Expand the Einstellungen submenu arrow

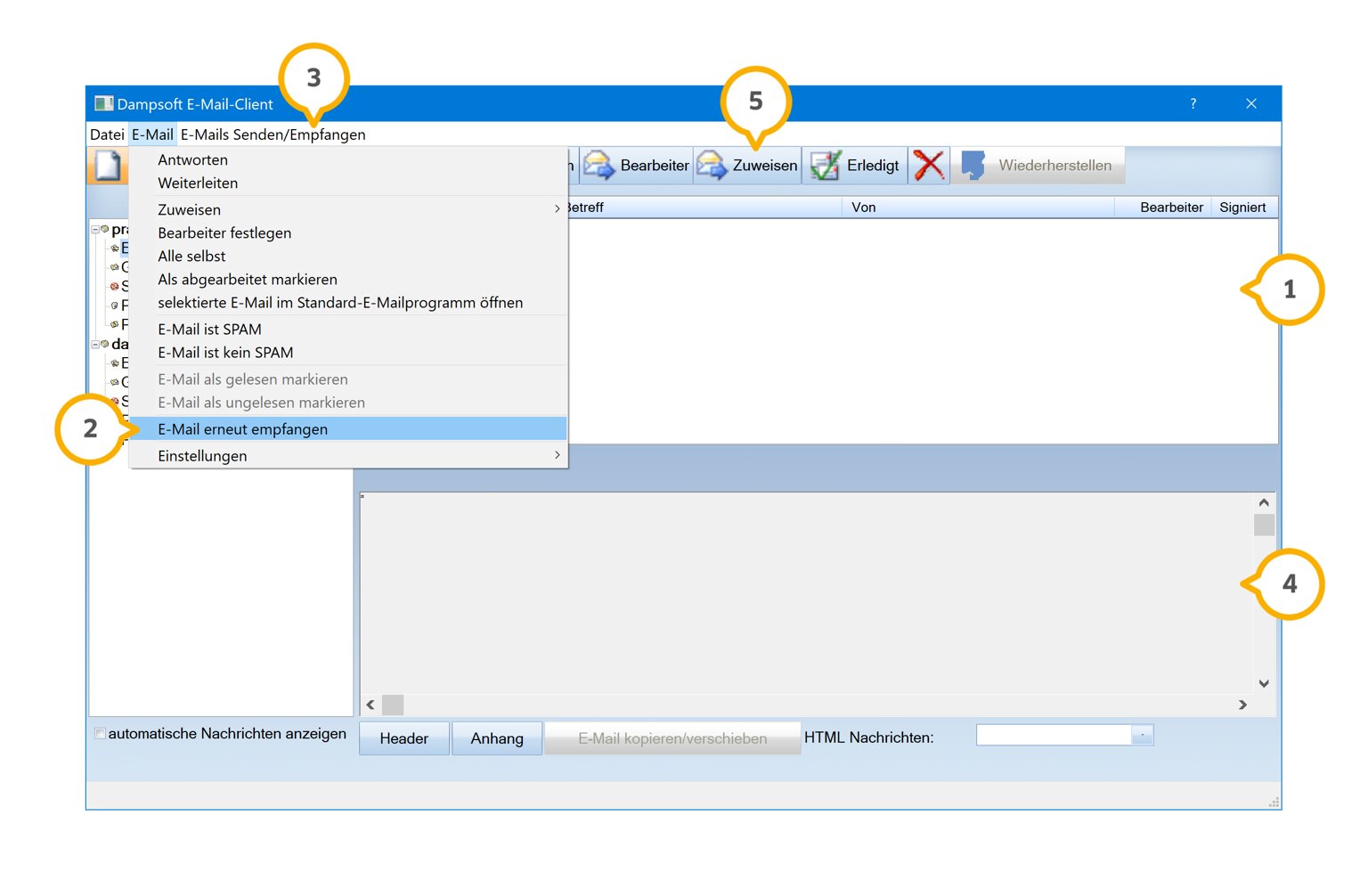tap(558, 455)
